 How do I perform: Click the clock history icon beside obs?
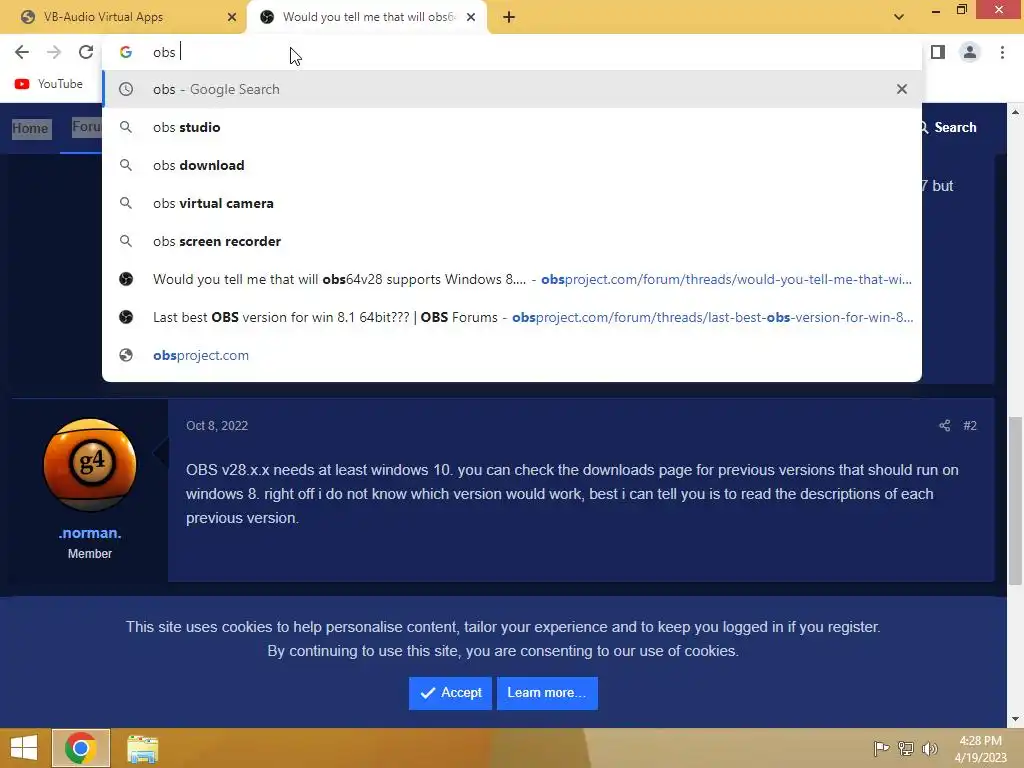126,89
